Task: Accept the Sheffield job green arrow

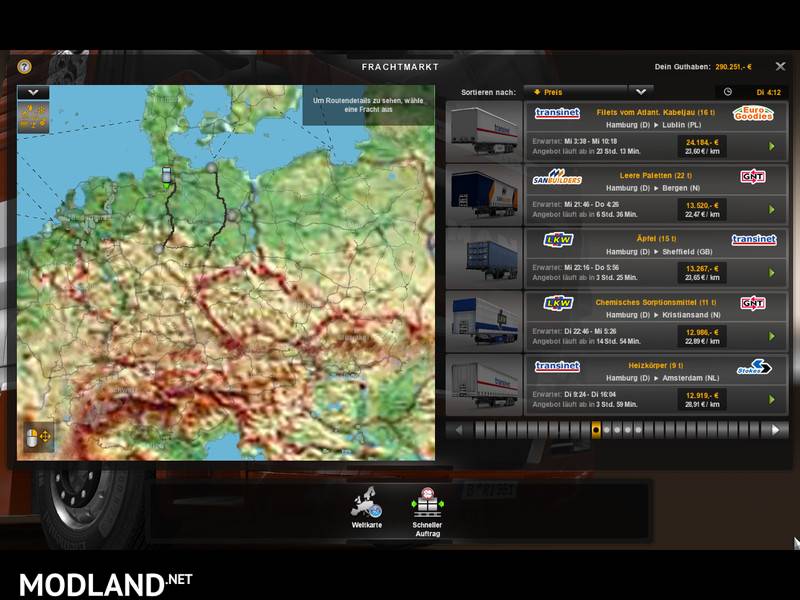Action: (x=771, y=273)
